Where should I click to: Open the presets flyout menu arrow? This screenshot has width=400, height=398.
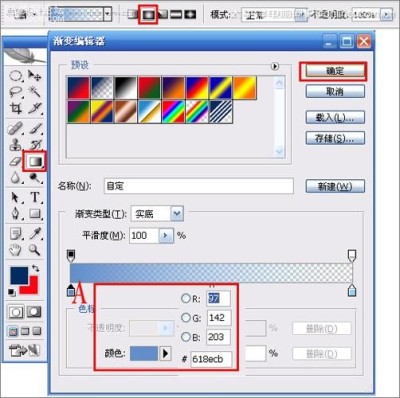tap(275, 66)
